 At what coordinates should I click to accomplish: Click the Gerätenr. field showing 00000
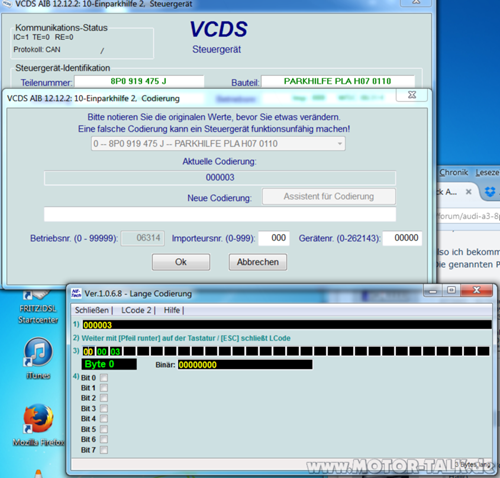pyautogui.click(x=402, y=238)
